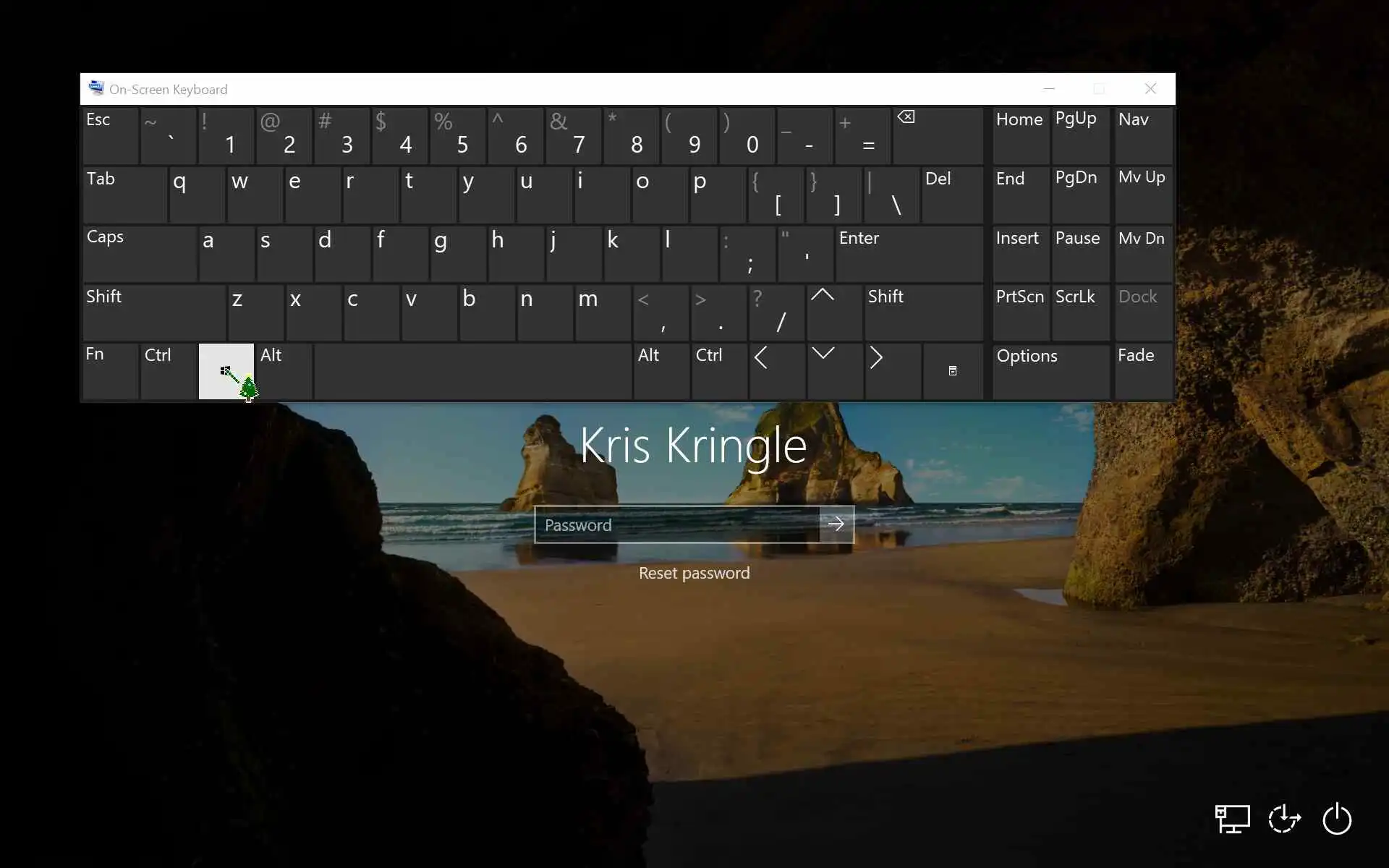Click the Password input field
Screen dimensions: 1389x868
[676, 524]
